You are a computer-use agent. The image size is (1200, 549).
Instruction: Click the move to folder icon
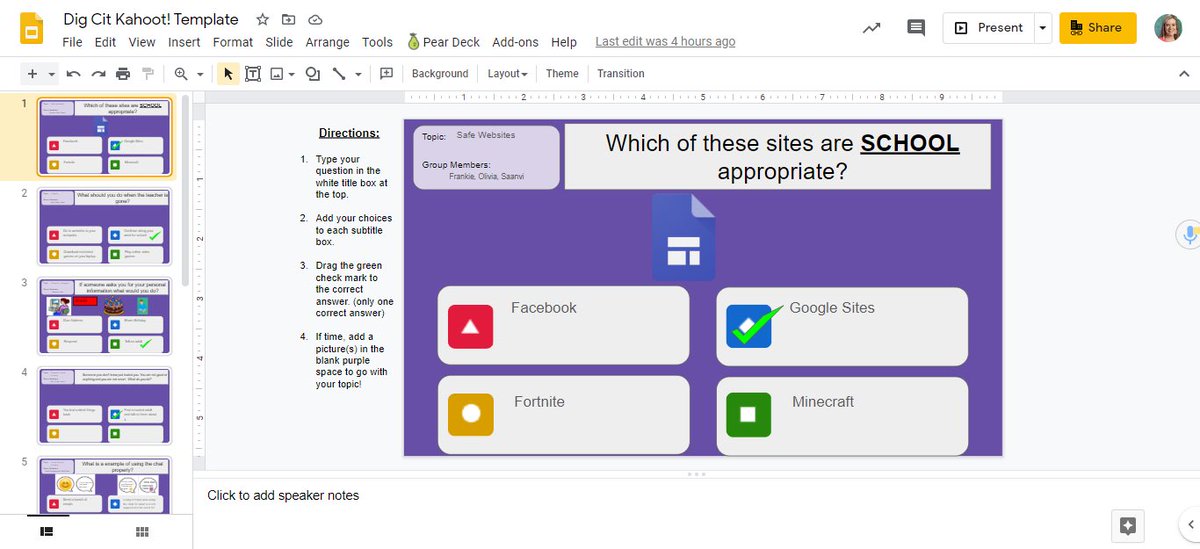(x=289, y=19)
